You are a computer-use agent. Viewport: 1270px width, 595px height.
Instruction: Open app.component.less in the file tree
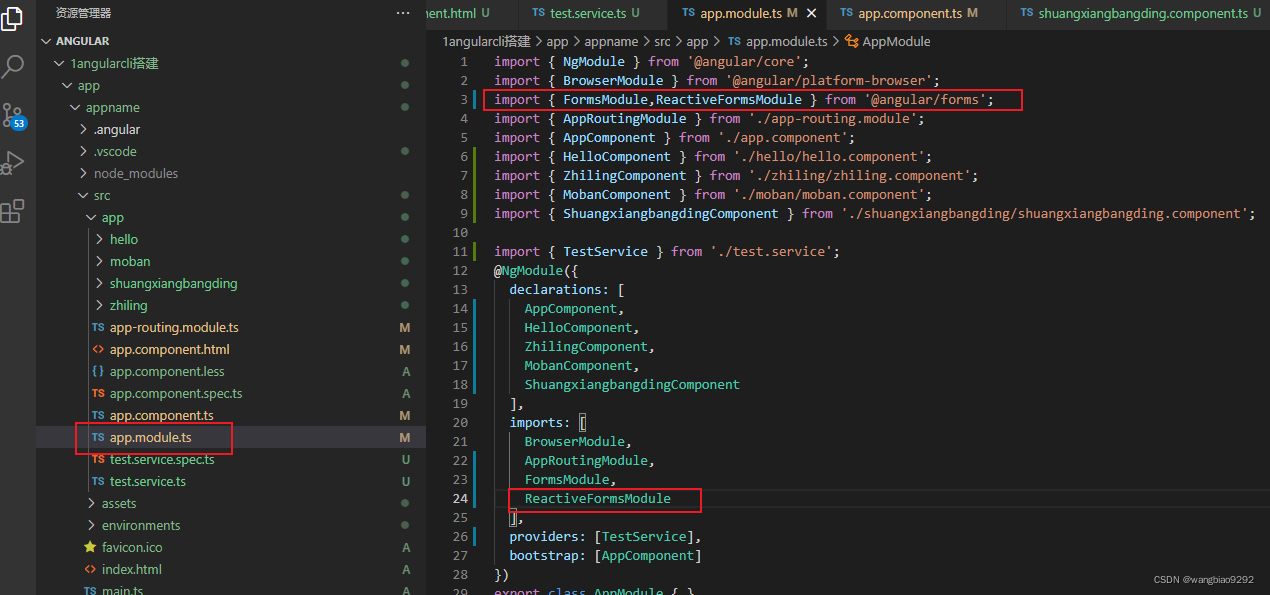[167, 371]
